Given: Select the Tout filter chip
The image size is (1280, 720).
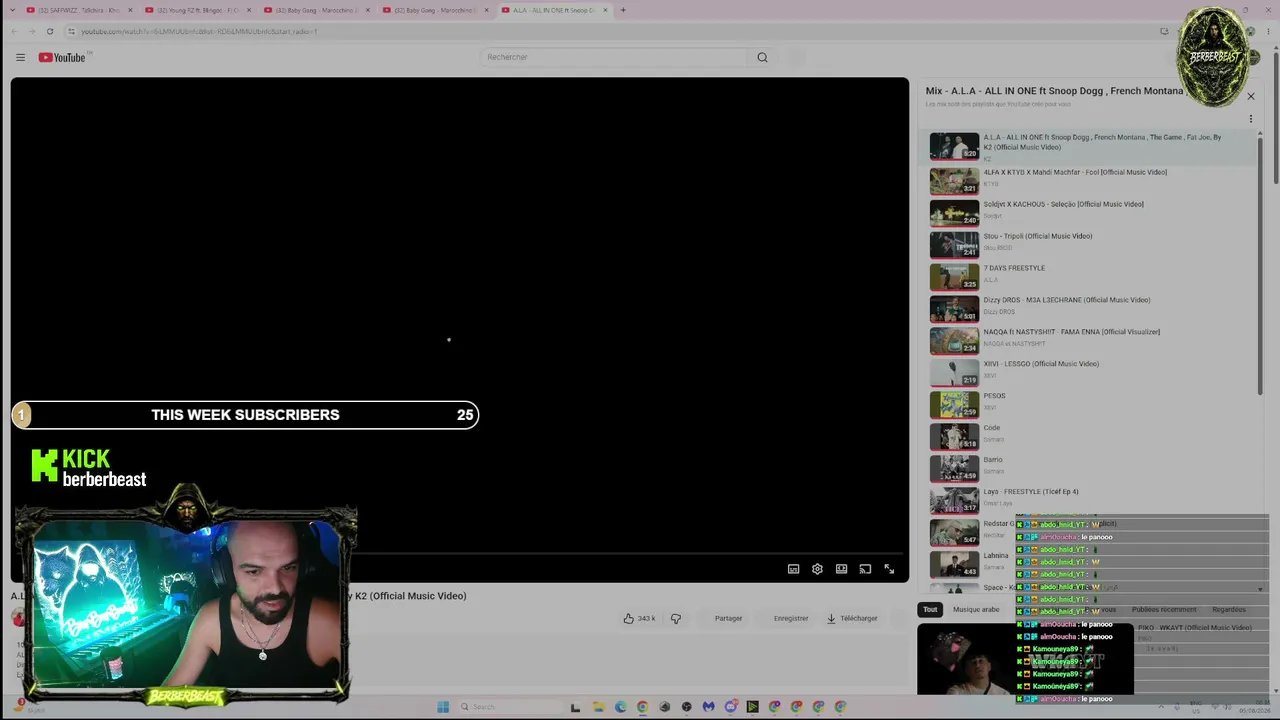Looking at the screenshot, I should (930, 609).
